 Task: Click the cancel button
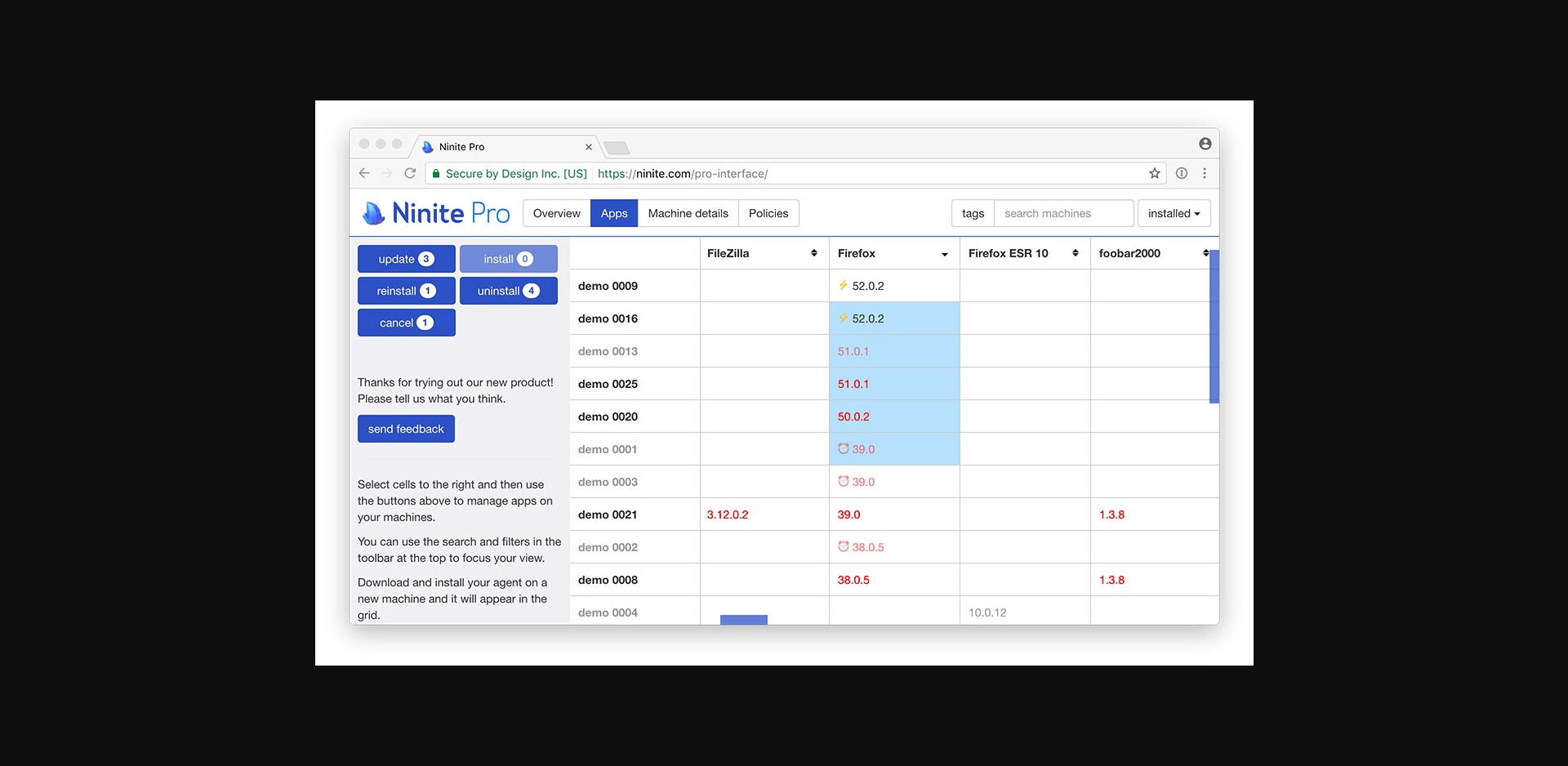tap(407, 323)
